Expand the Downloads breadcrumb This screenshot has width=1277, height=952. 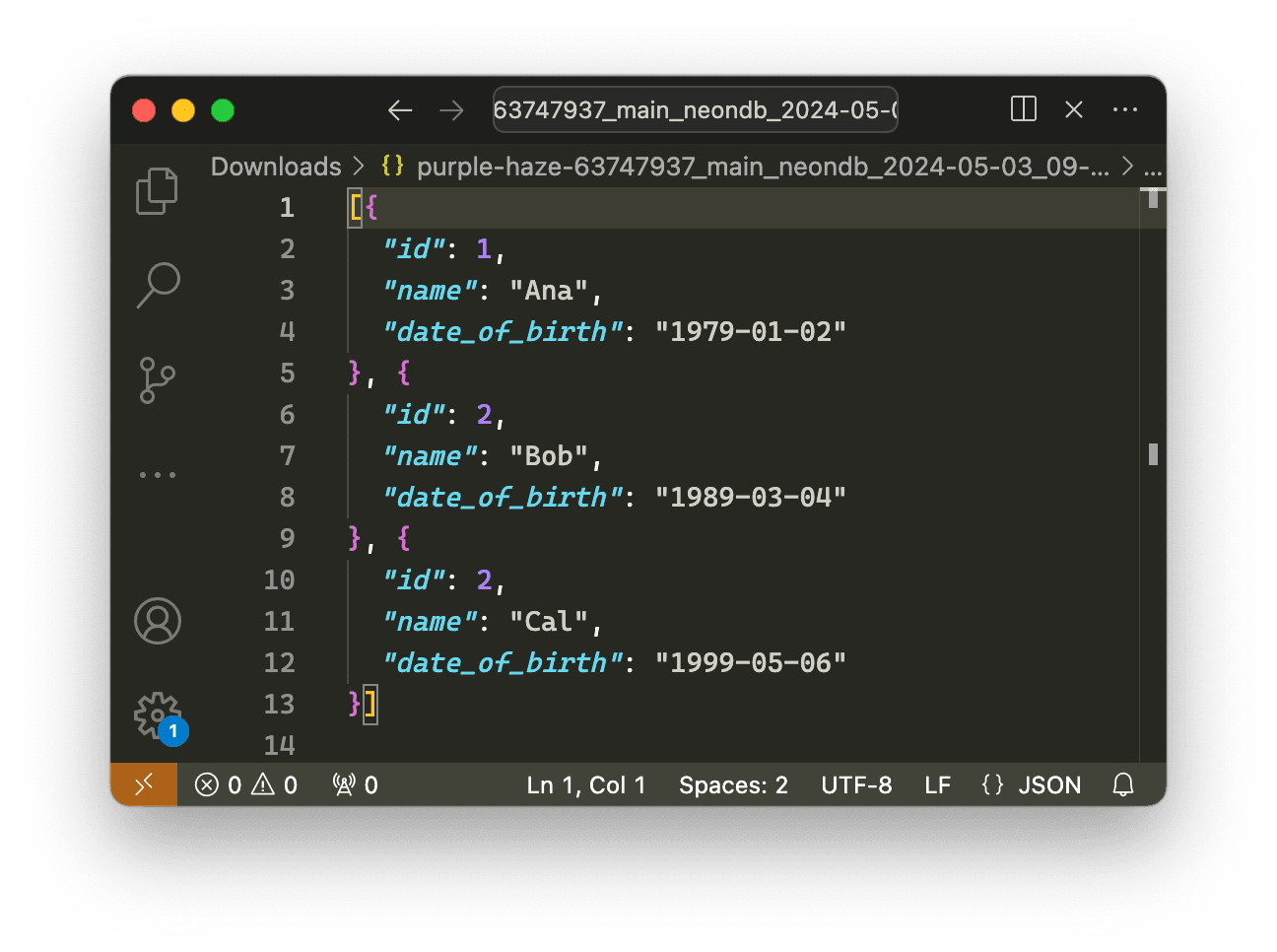276,167
